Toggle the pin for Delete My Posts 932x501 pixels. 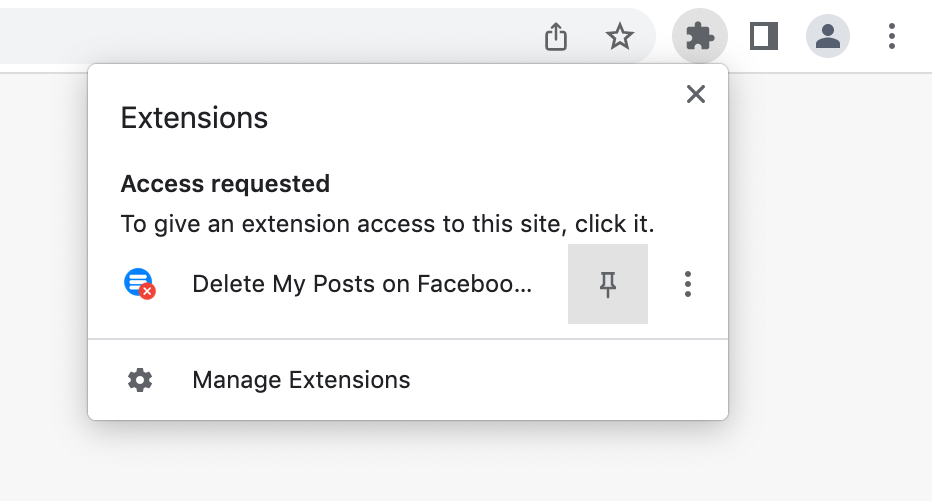click(x=607, y=284)
